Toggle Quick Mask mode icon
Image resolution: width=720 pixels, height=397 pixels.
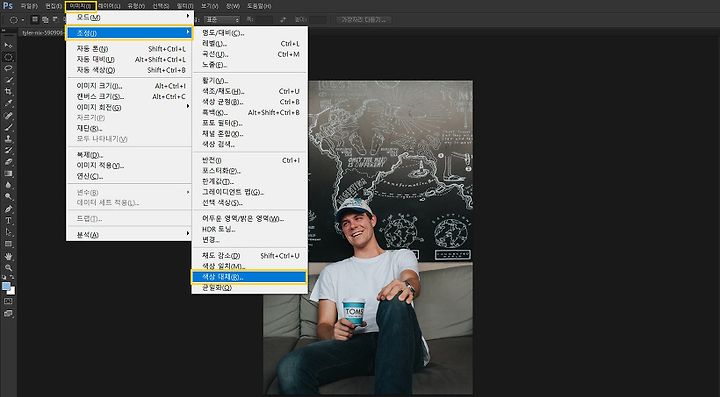click(8, 302)
